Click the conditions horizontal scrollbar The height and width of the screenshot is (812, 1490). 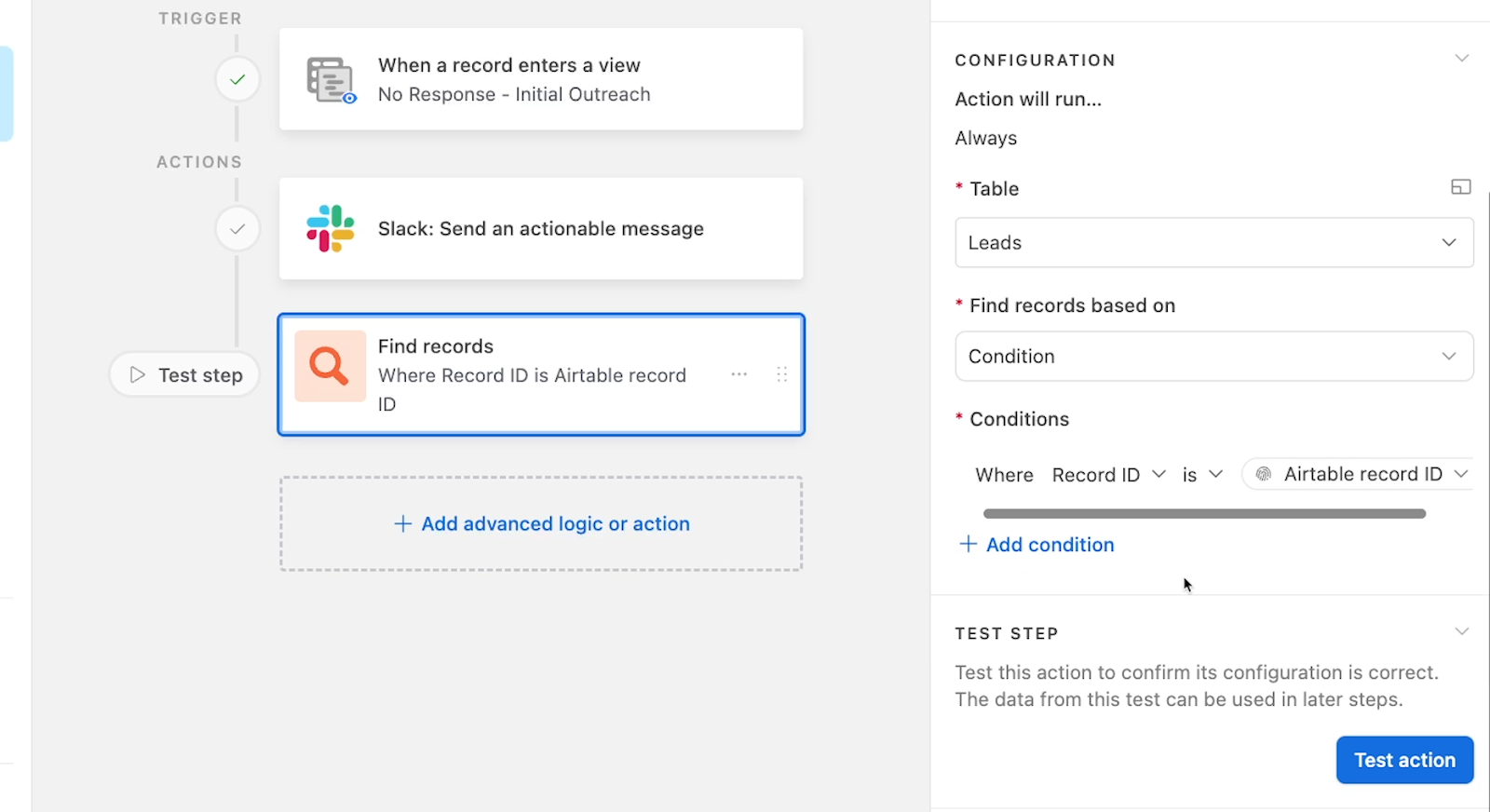pyautogui.click(x=1204, y=514)
